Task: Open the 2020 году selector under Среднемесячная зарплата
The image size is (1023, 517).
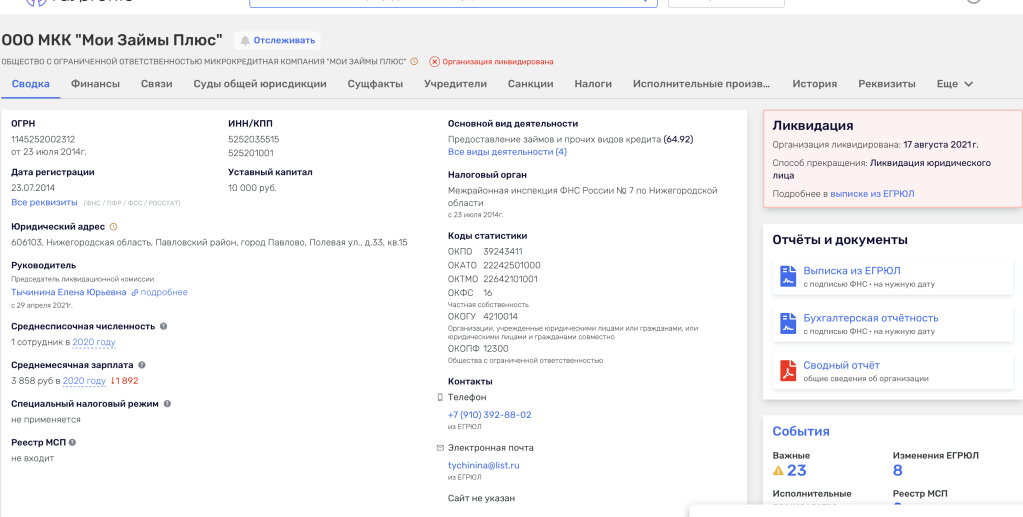Action: pyautogui.click(x=84, y=381)
